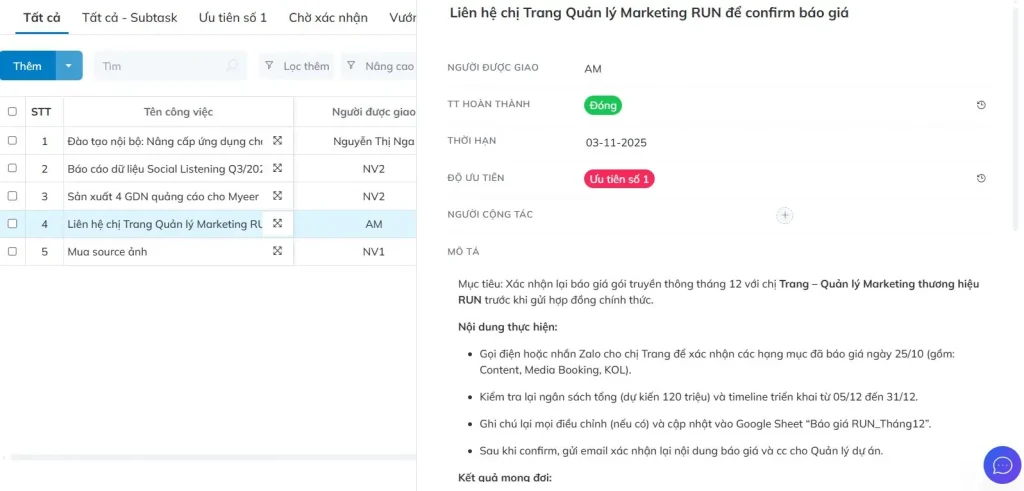Click the AM value in Người được giao
1024x491 pixels.
click(x=593, y=69)
